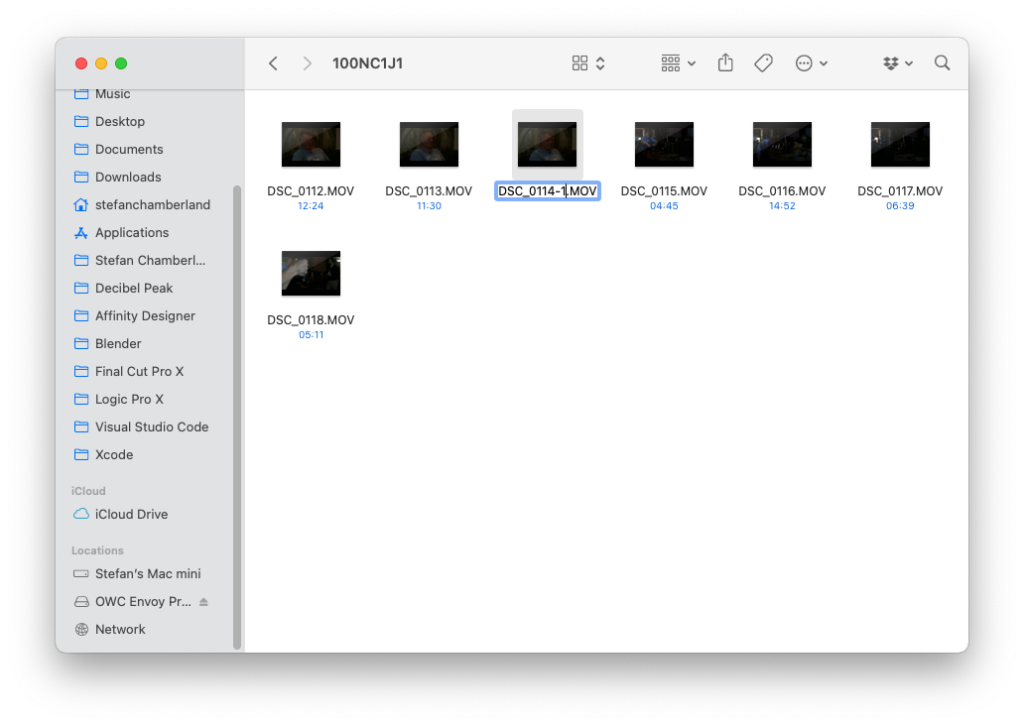The height and width of the screenshot is (726, 1024).
Task: Select the DSC_0116.MOV video thumbnail
Action: coord(782,144)
